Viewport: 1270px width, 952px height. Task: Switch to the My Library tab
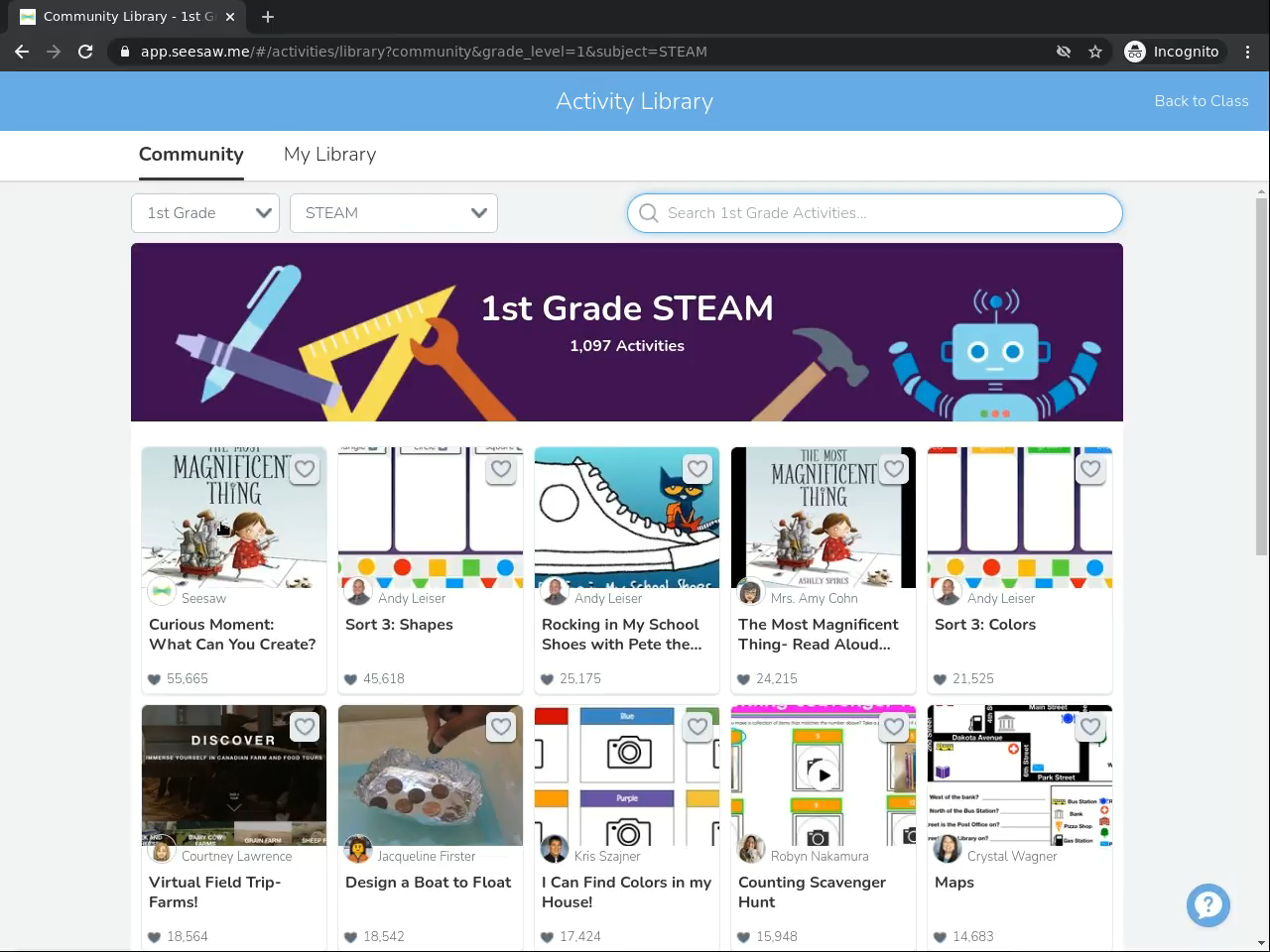[x=329, y=155]
